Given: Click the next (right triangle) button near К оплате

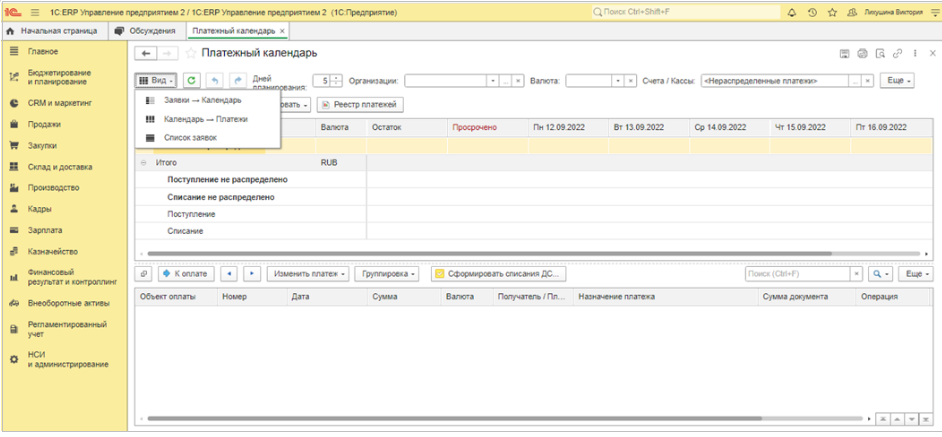Looking at the screenshot, I should tap(252, 274).
